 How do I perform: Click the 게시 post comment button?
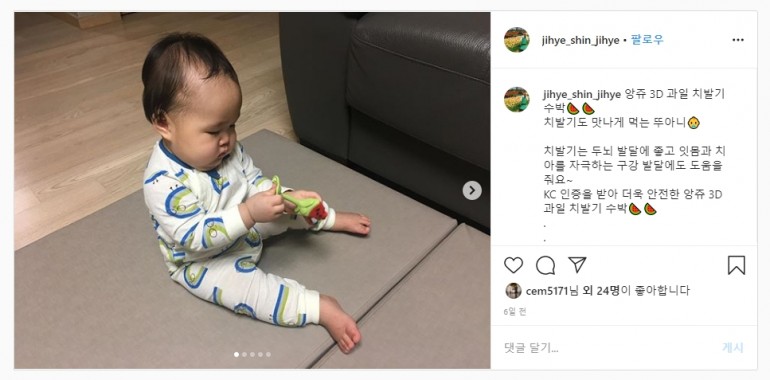[x=733, y=348]
